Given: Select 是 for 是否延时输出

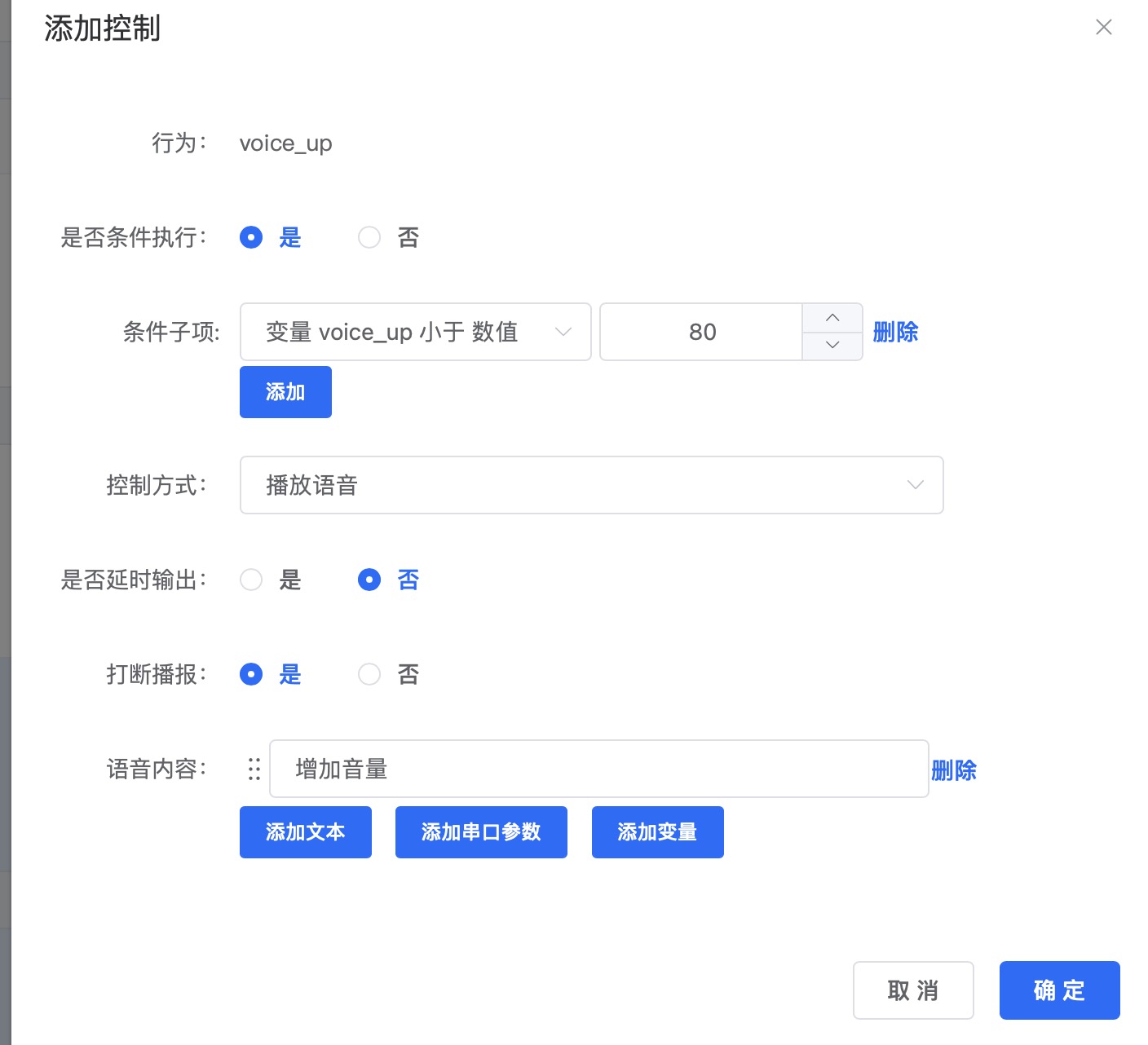Looking at the screenshot, I should [251, 580].
